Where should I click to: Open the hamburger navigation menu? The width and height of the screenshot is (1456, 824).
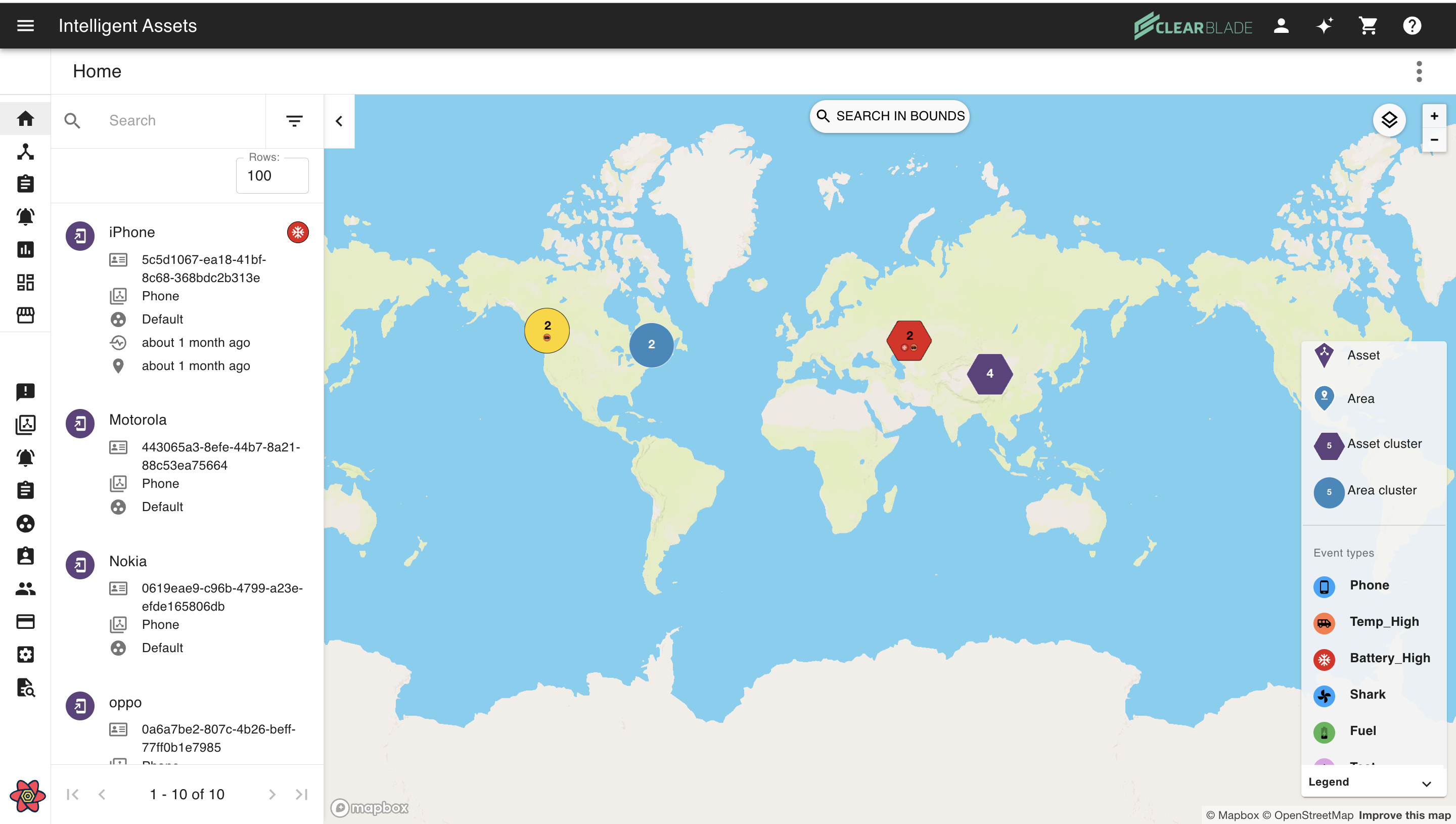tap(25, 25)
